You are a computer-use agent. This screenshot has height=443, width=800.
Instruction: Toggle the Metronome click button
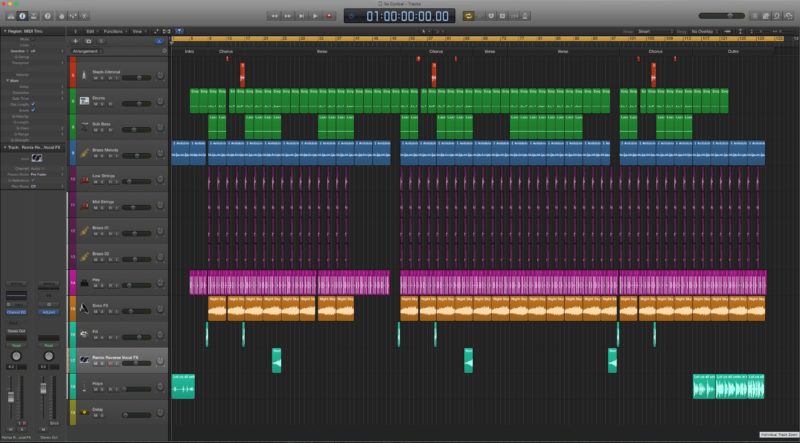pyautogui.click(x=525, y=16)
